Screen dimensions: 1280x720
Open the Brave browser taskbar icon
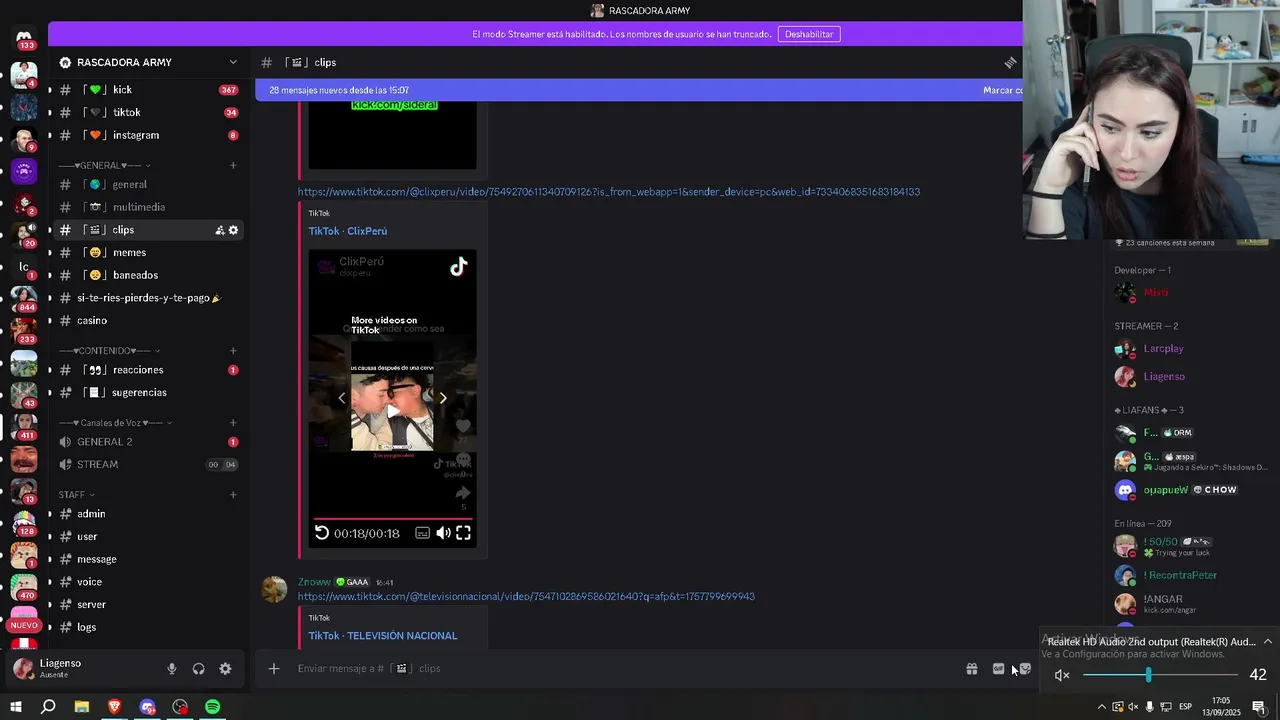click(x=115, y=707)
